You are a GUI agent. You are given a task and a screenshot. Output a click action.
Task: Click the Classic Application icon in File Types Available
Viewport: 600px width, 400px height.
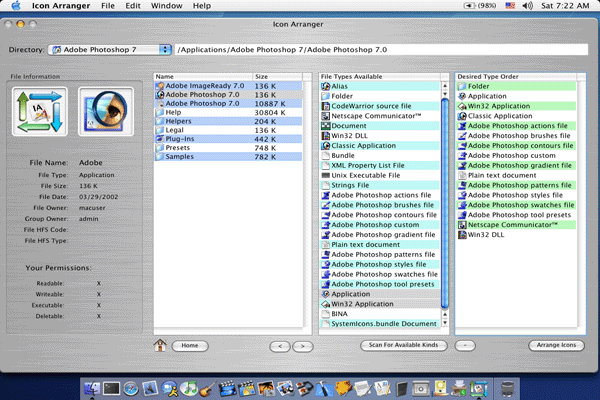[326, 145]
